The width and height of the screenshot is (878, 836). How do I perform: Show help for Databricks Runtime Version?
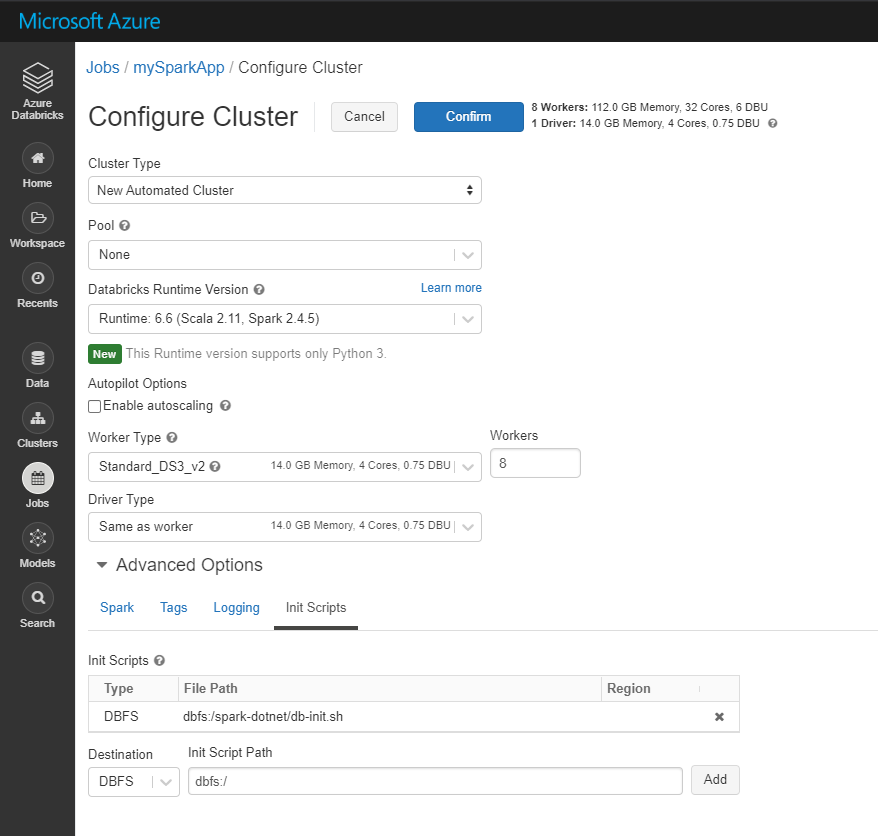(x=259, y=289)
